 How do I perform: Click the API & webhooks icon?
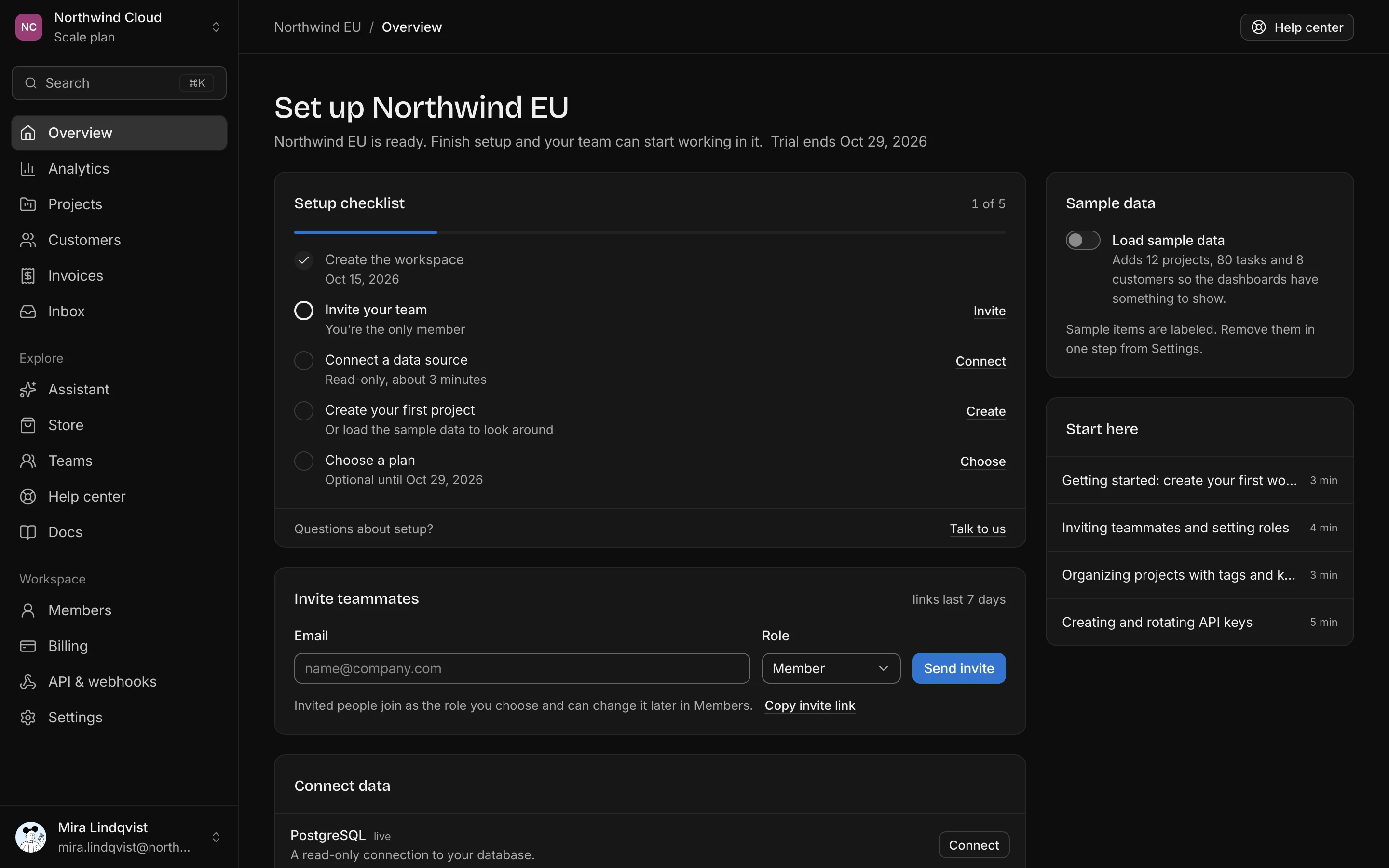(x=28, y=681)
